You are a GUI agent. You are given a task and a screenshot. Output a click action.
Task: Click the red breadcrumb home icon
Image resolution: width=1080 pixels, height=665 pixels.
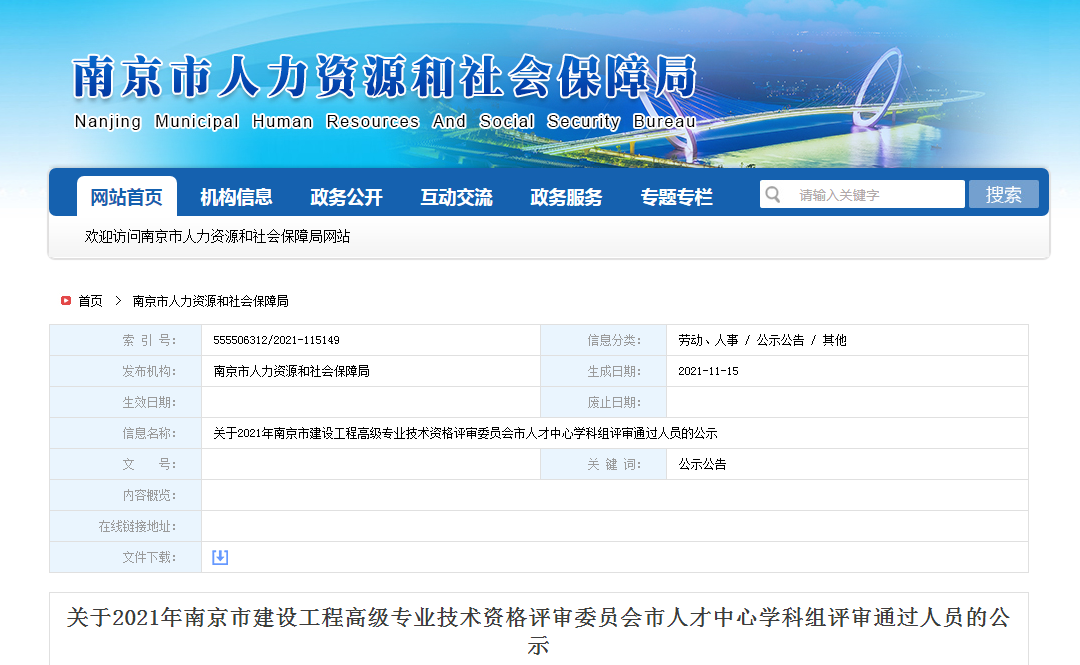pos(66,300)
